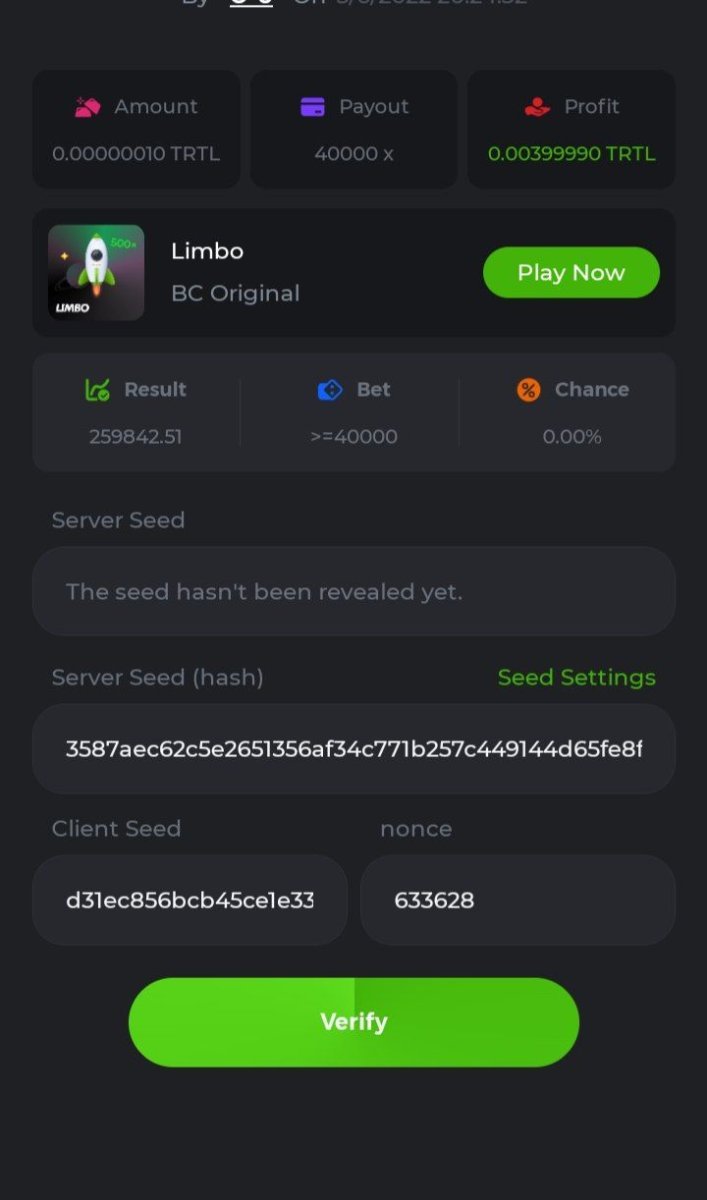Click the Amount coins icon
The height and width of the screenshot is (1200, 707).
pyautogui.click(x=88, y=107)
